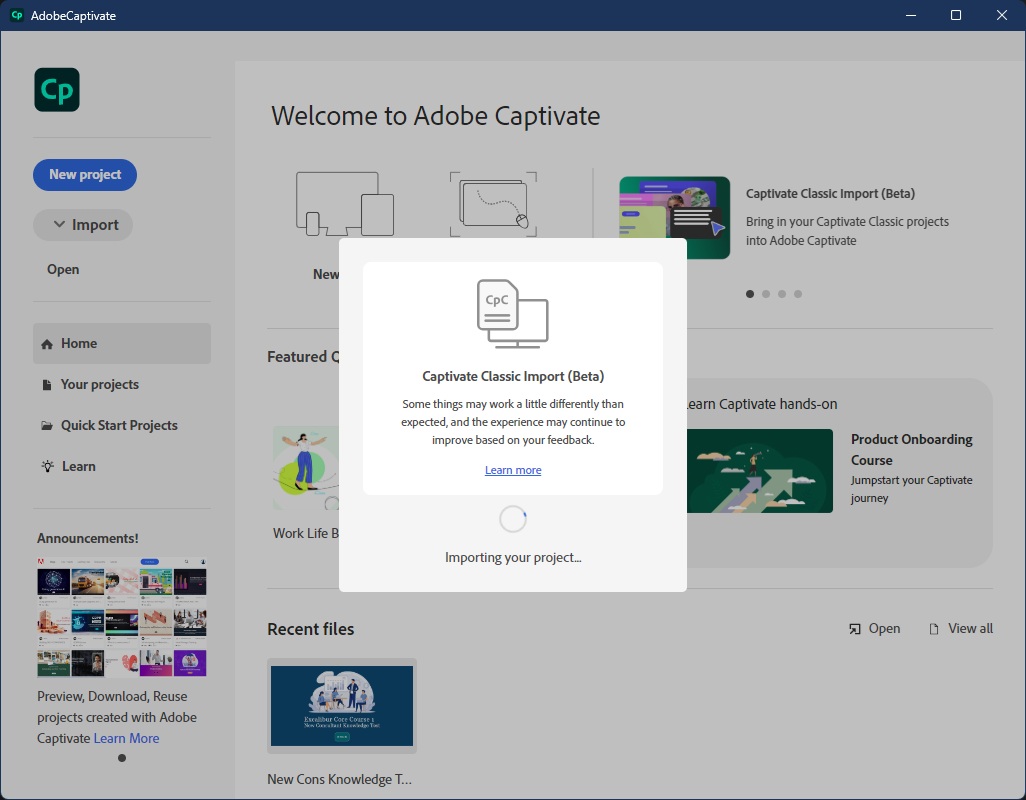Select Home in the sidebar
Screen dimensions: 1026x800
(122, 343)
